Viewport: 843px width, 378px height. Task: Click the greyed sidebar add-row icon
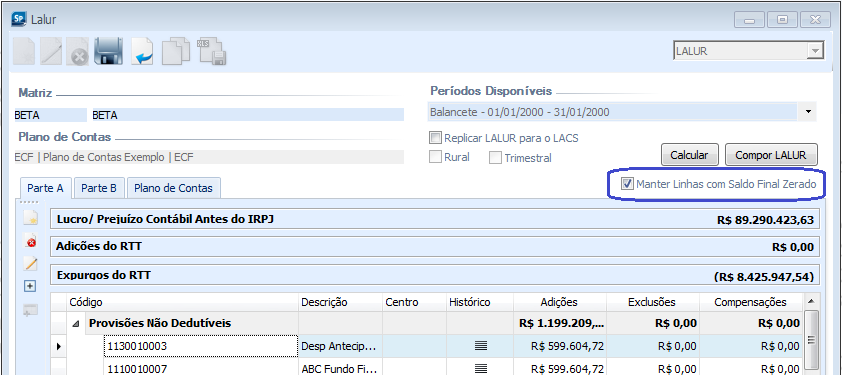[x=31, y=310]
